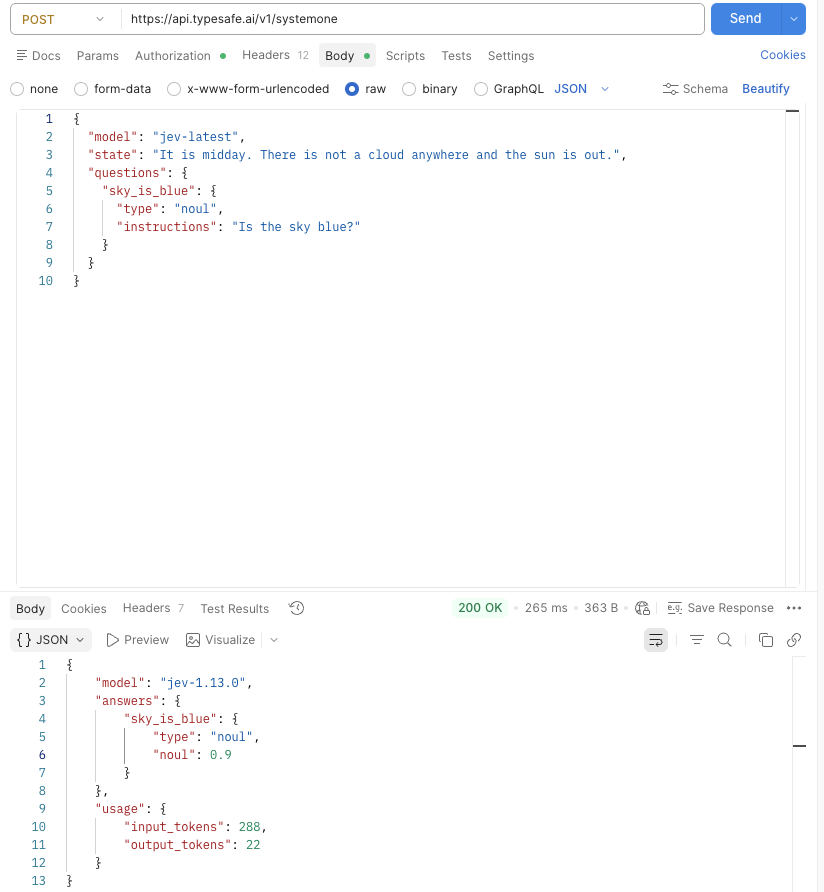Screen dimensions: 824x892
Task: Click "Is the sky blue?" instruction text
Action: pos(296,227)
